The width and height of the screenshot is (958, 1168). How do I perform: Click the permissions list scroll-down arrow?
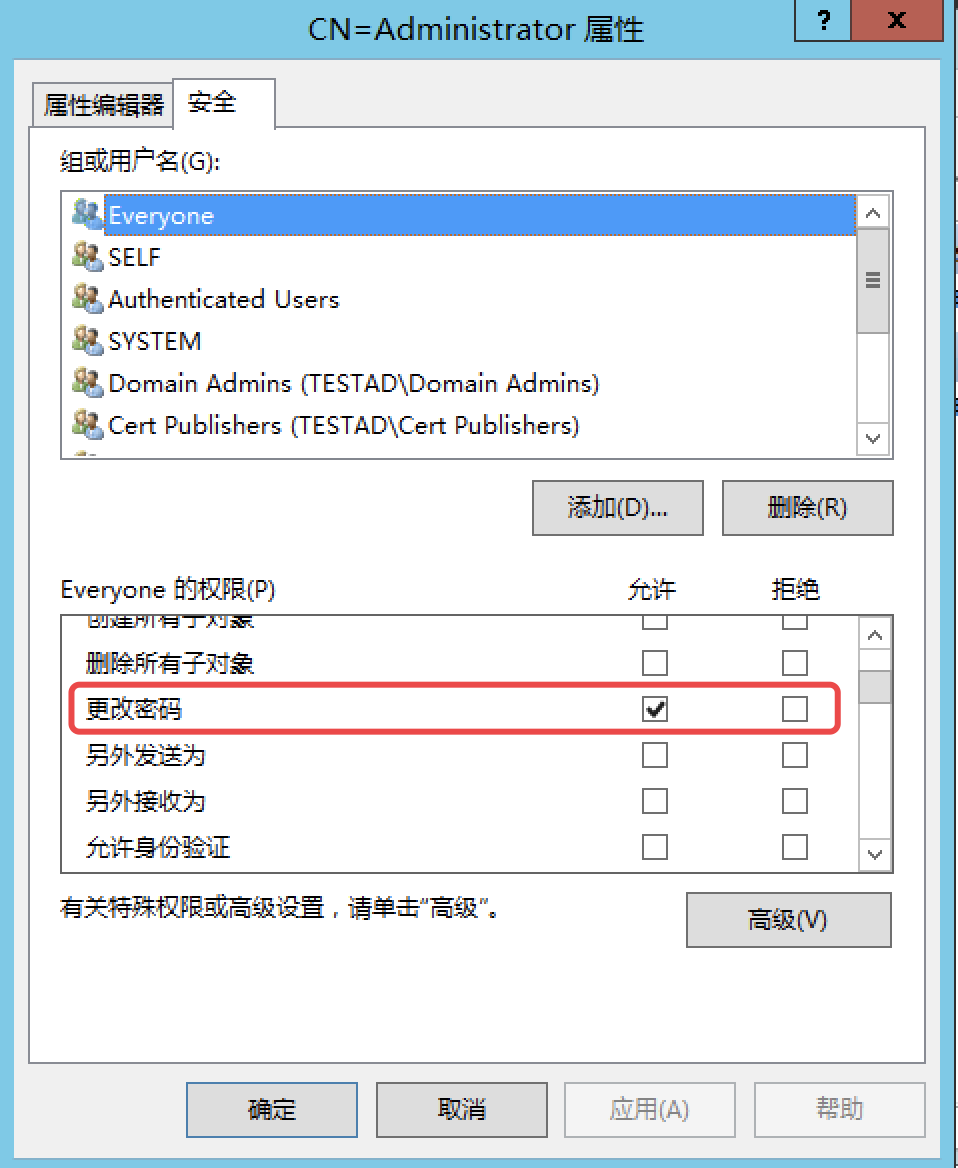click(x=875, y=854)
